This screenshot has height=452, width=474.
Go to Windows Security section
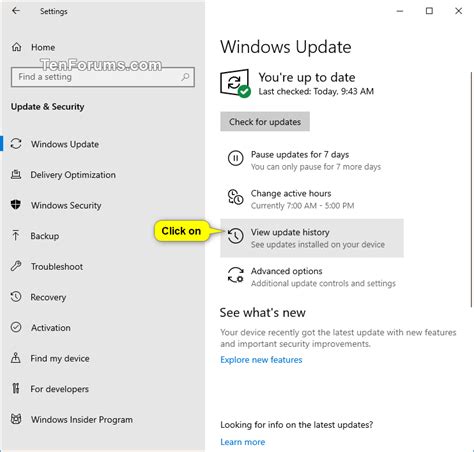66,205
